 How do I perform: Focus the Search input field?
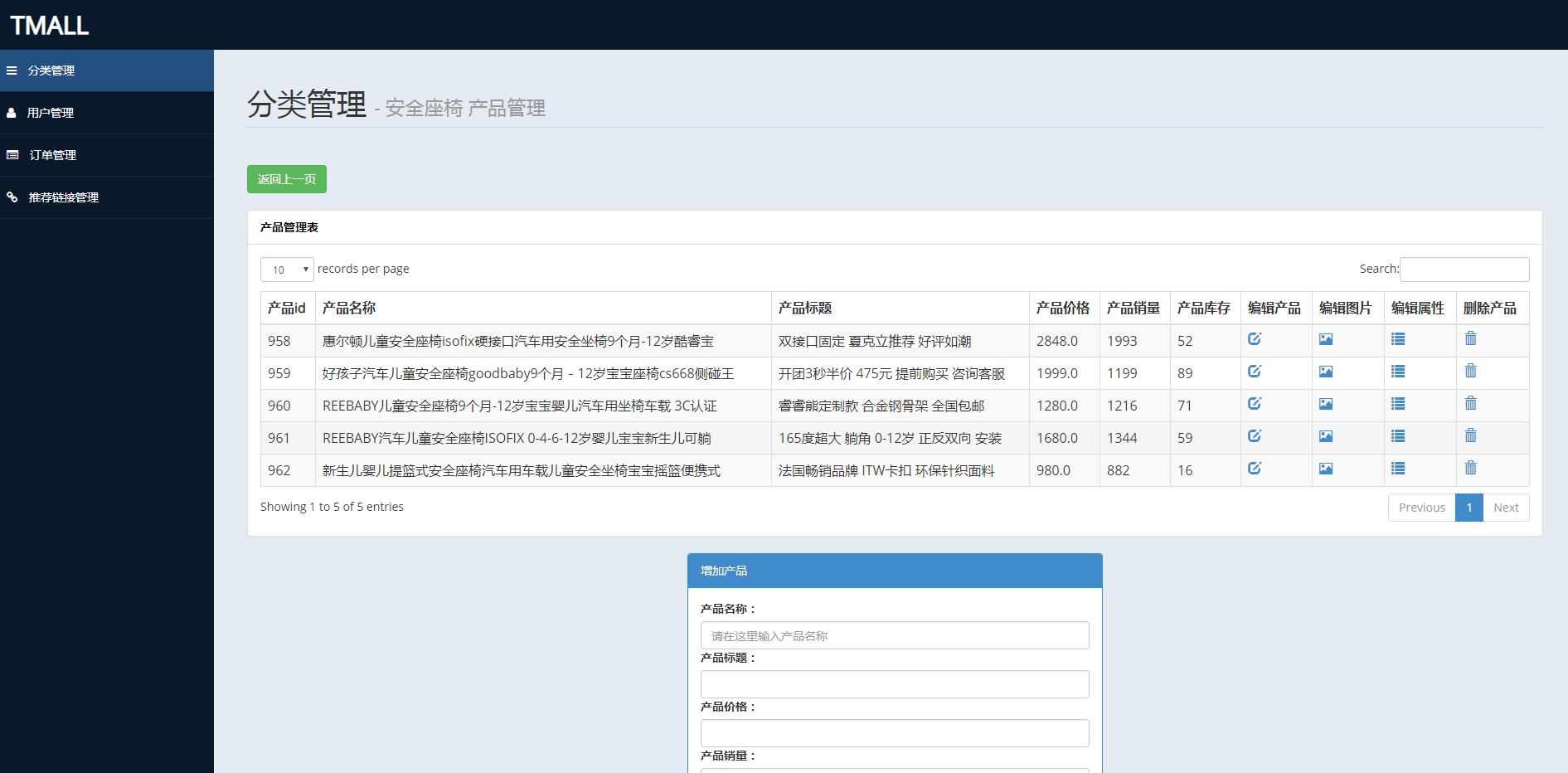coord(1464,270)
